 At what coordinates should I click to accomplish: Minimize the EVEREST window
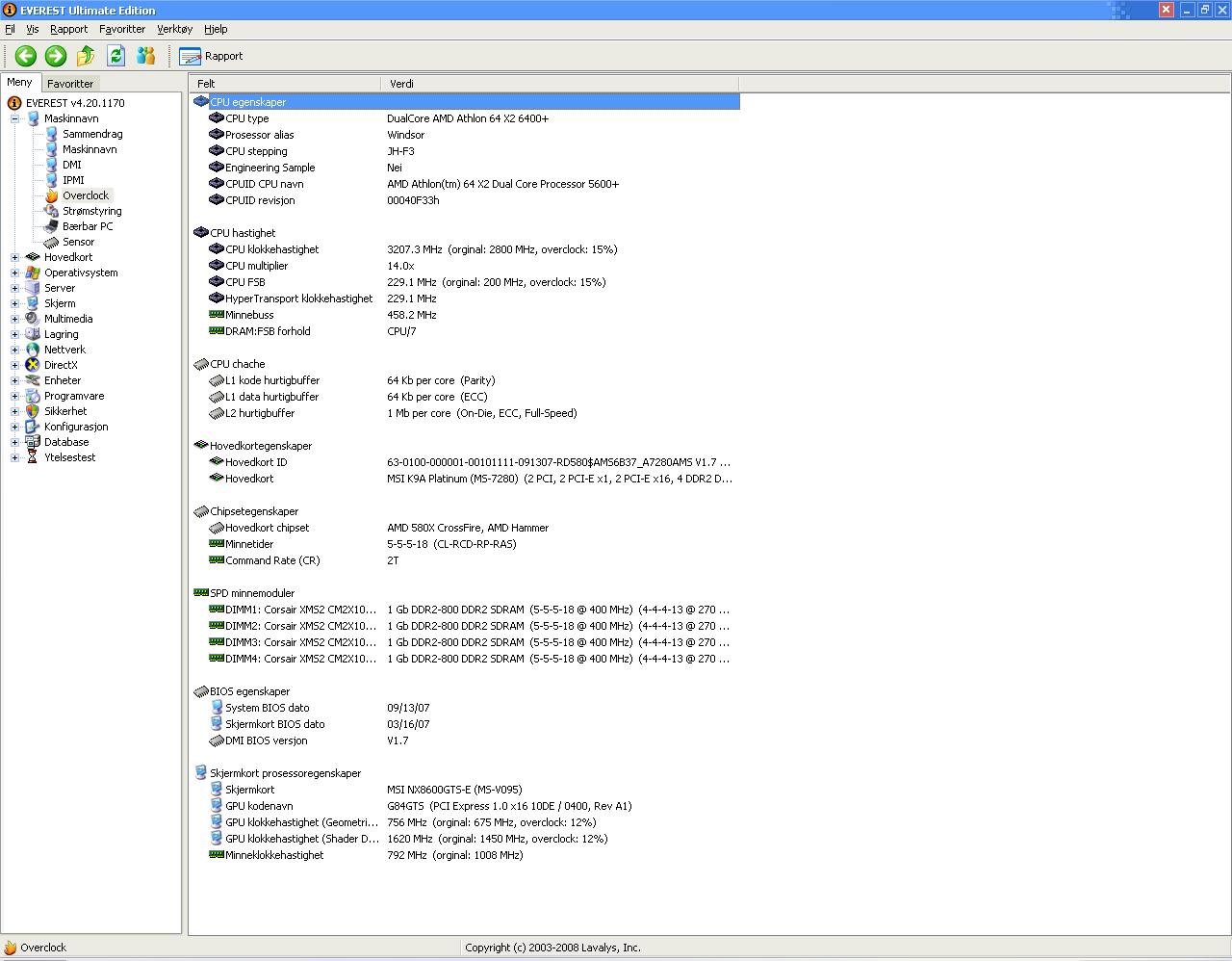[x=1187, y=10]
